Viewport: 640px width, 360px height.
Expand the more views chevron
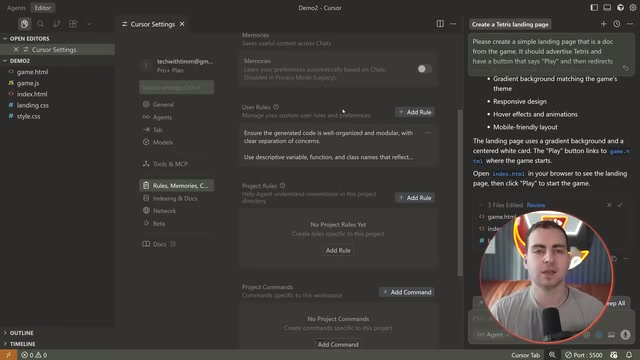click(x=89, y=24)
